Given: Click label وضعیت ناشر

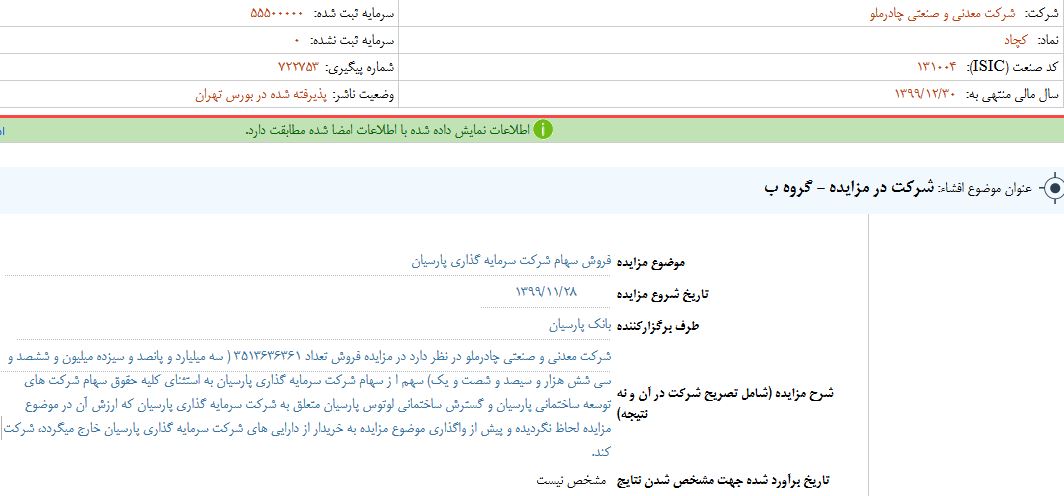Looking at the screenshot, I should pos(363,94).
